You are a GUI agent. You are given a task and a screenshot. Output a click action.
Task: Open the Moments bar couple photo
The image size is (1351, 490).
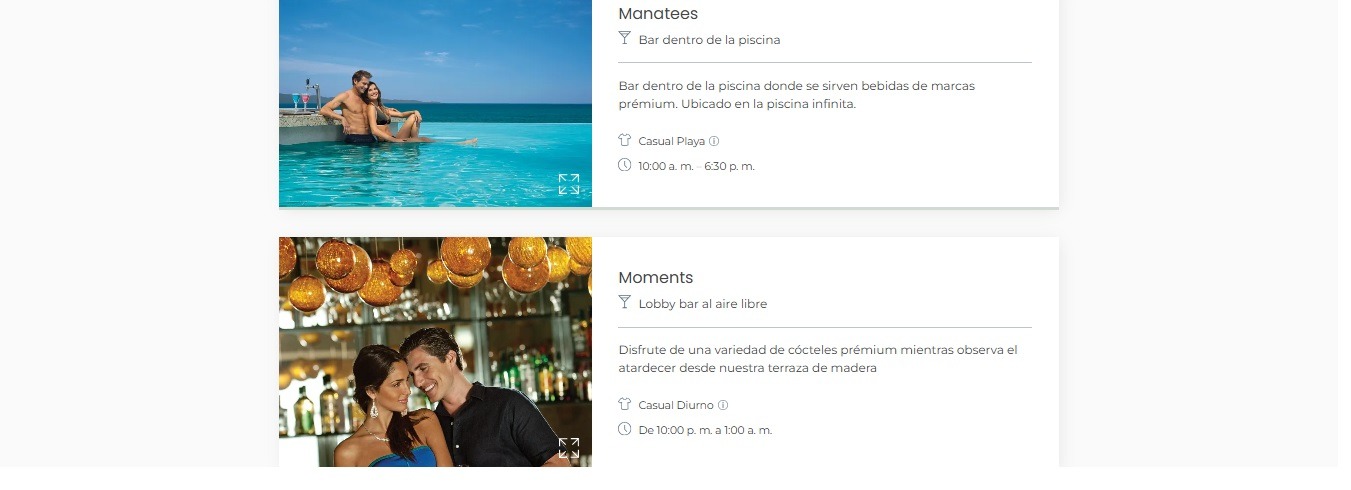pos(435,352)
